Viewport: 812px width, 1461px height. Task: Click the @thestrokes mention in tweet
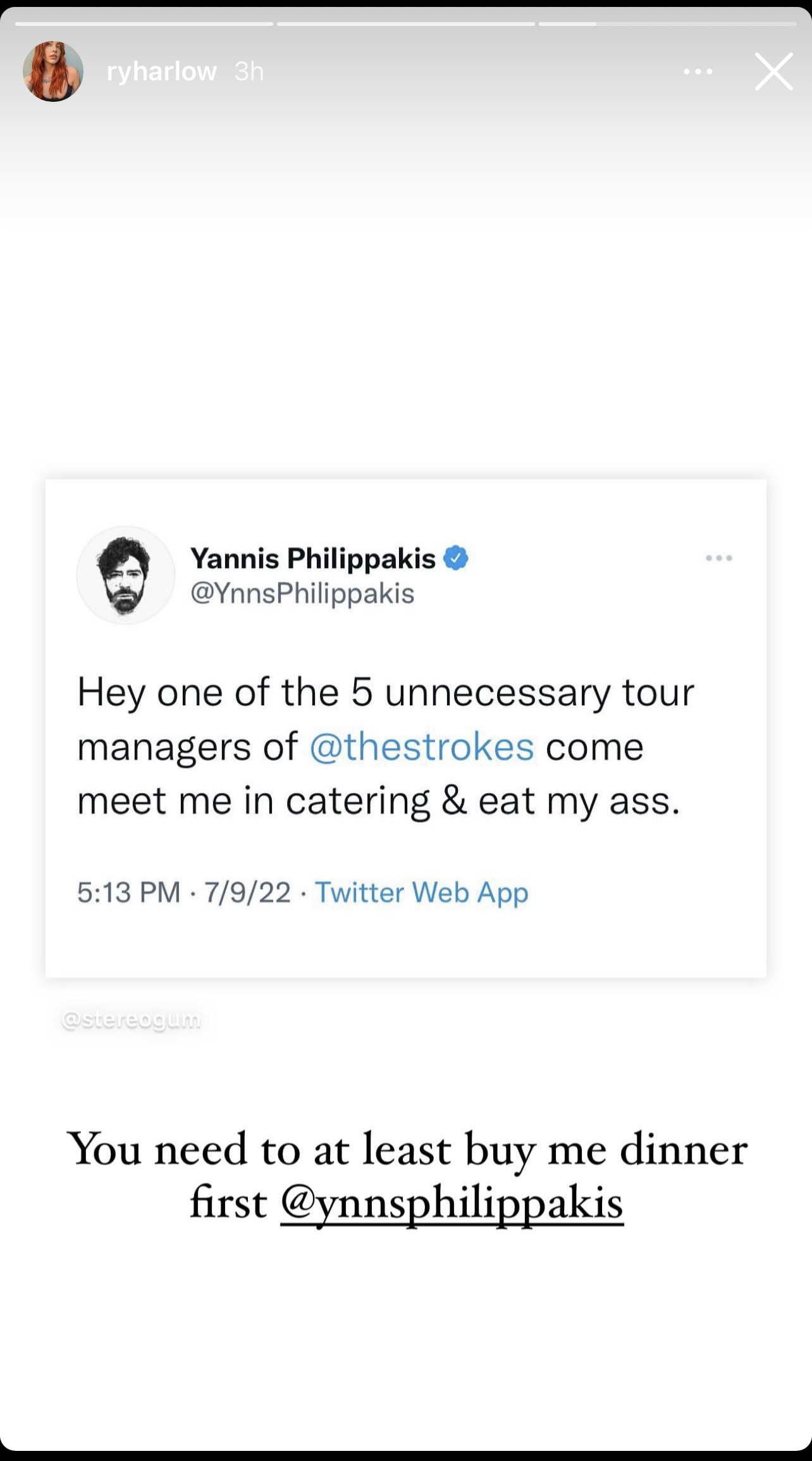click(422, 746)
